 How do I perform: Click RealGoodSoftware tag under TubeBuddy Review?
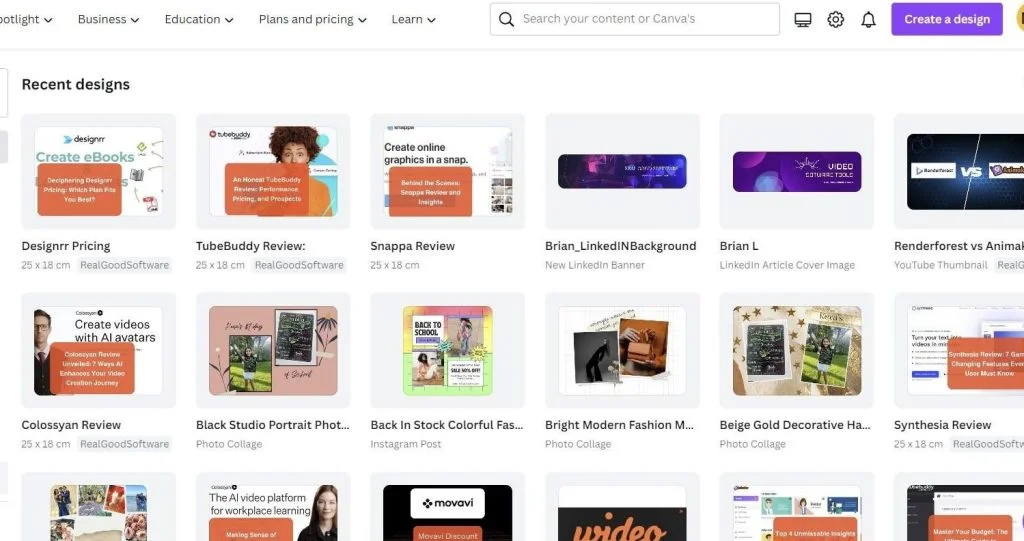[299, 265]
